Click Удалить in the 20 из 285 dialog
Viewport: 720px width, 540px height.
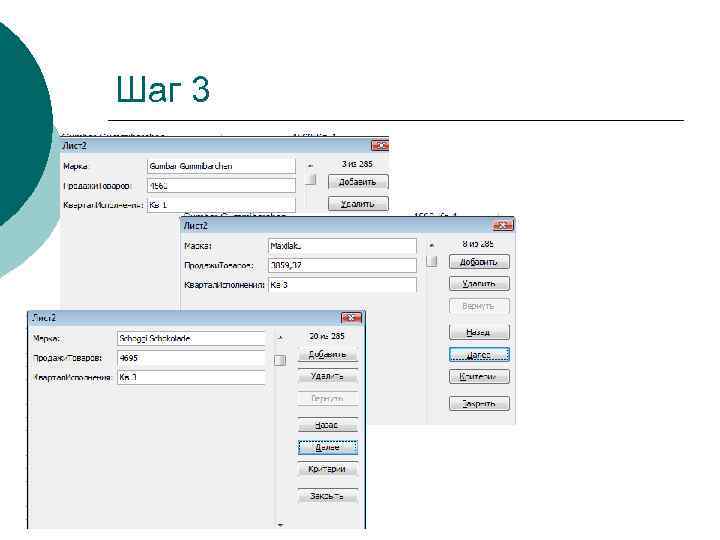pos(327,377)
